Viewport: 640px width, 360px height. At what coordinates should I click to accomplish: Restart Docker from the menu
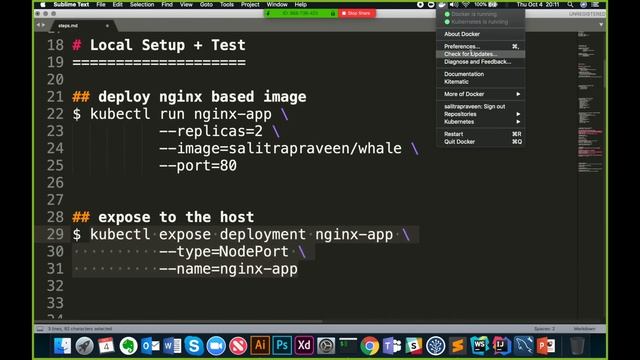pyautogui.click(x=481, y=134)
